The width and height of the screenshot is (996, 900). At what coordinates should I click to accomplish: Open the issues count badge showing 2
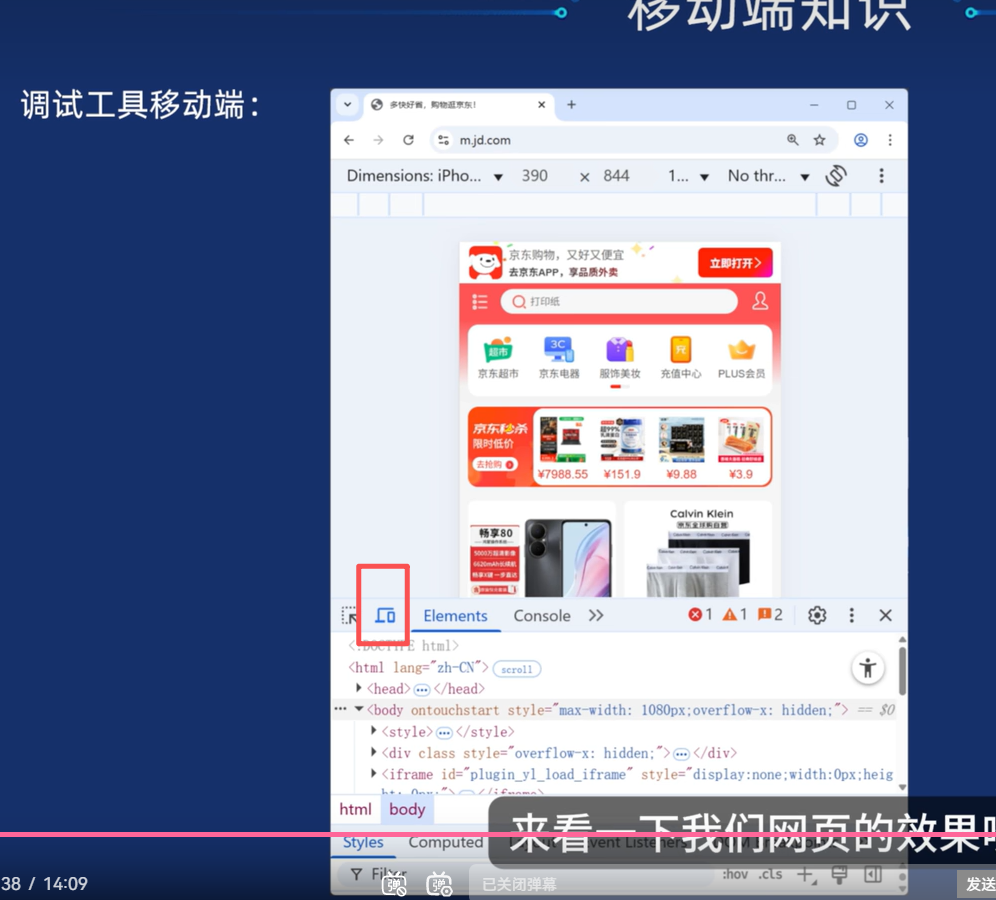pyautogui.click(x=770, y=614)
